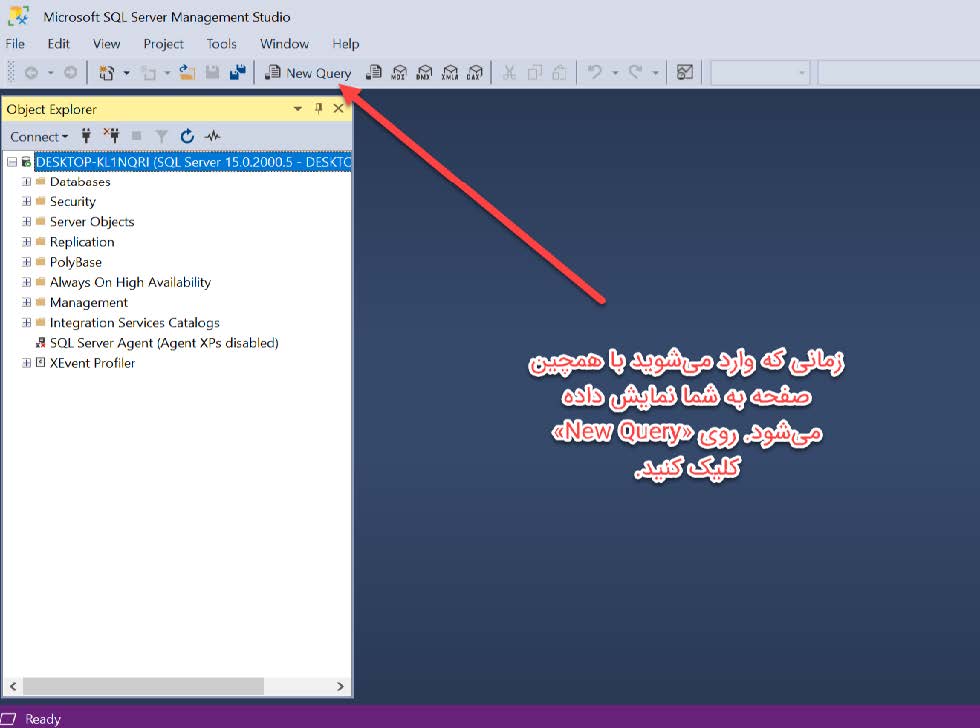
Task: Click the Redo arrow icon
Action: [636, 72]
